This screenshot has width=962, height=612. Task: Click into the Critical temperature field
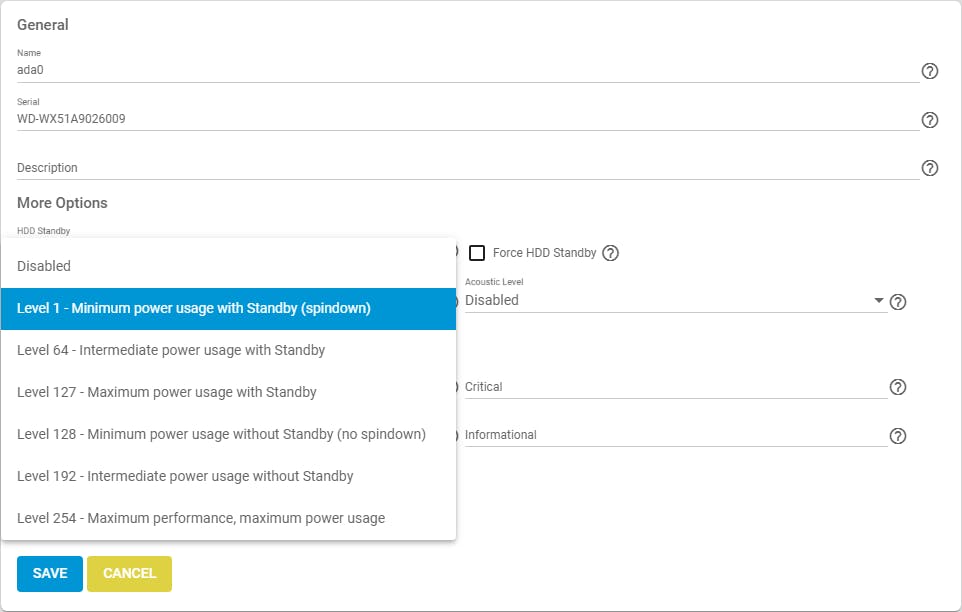point(675,387)
